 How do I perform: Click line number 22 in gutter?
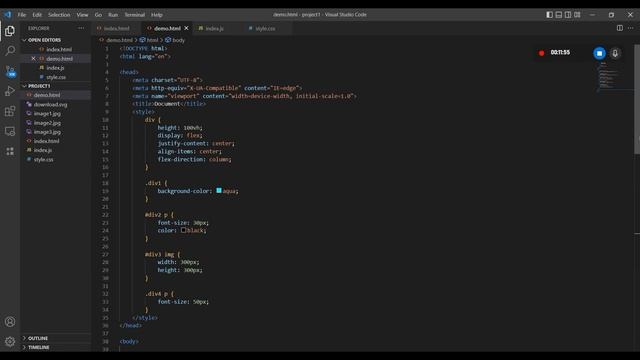(x=106, y=215)
